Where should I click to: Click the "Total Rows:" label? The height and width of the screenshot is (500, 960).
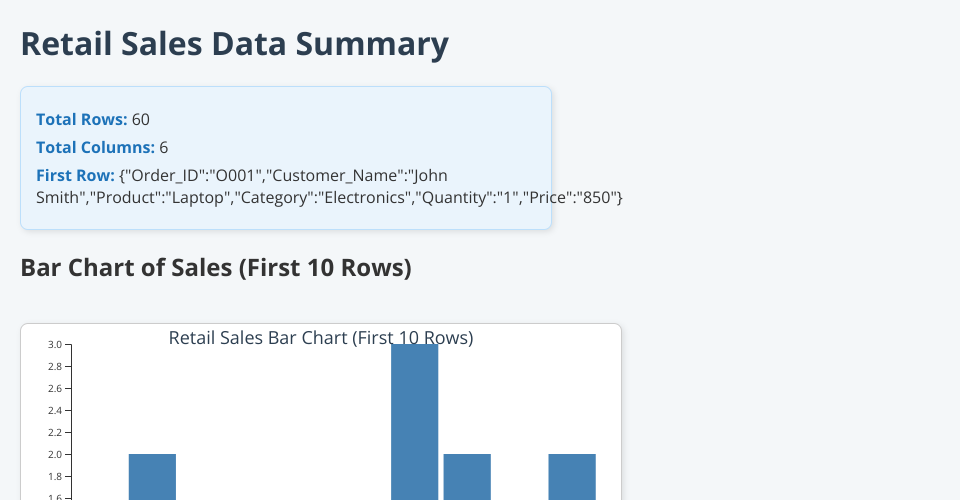(81, 120)
